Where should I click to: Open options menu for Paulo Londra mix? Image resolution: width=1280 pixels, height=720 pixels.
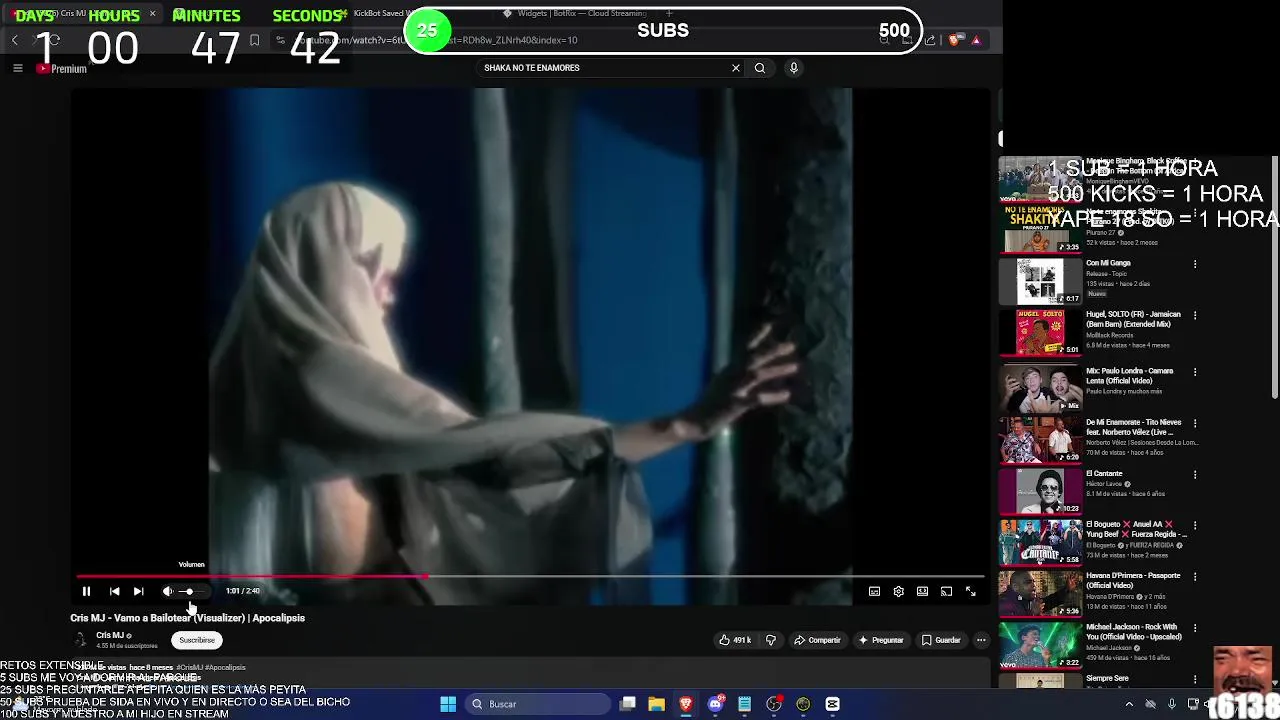click(1195, 372)
